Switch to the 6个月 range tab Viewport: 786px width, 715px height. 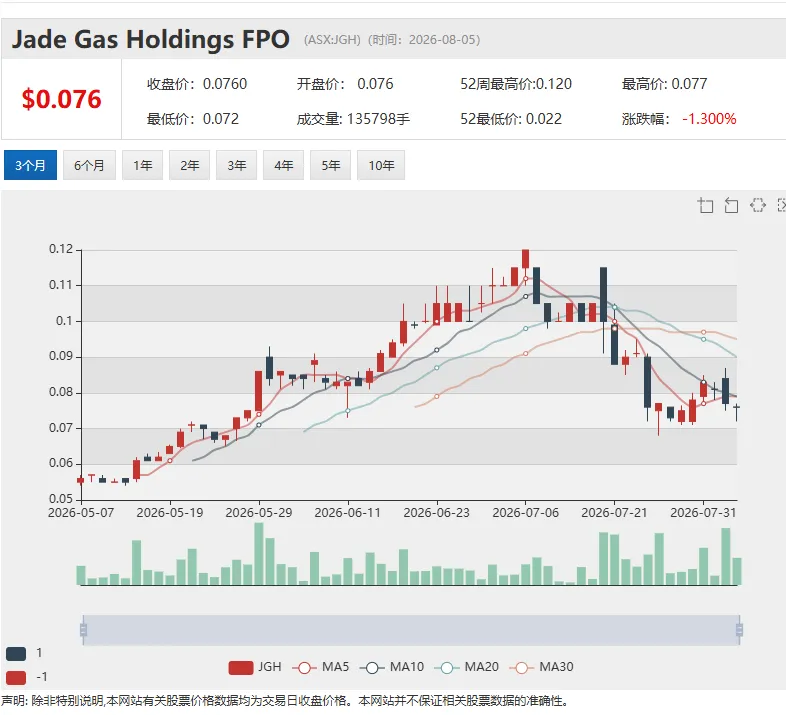(89, 165)
